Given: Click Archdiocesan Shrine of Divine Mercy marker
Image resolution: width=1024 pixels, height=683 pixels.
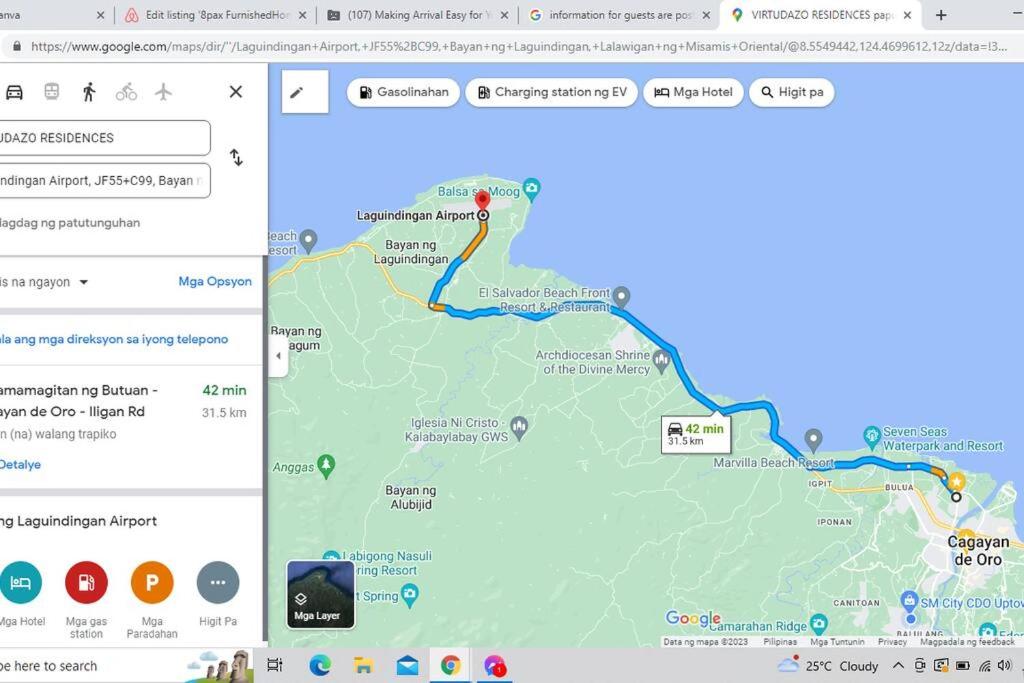Looking at the screenshot, I should [x=662, y=359].
